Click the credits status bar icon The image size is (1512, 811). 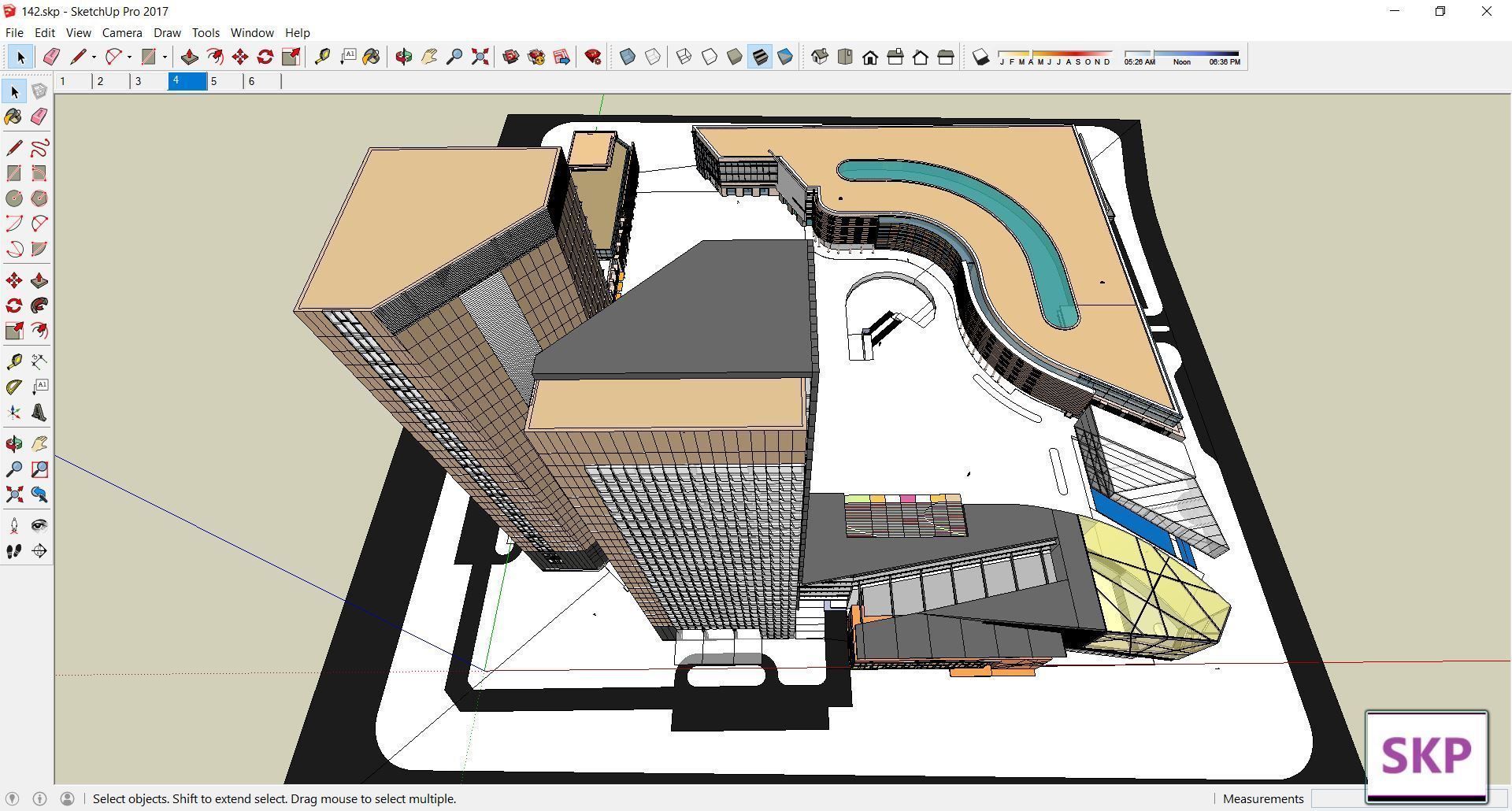(39, 798)
